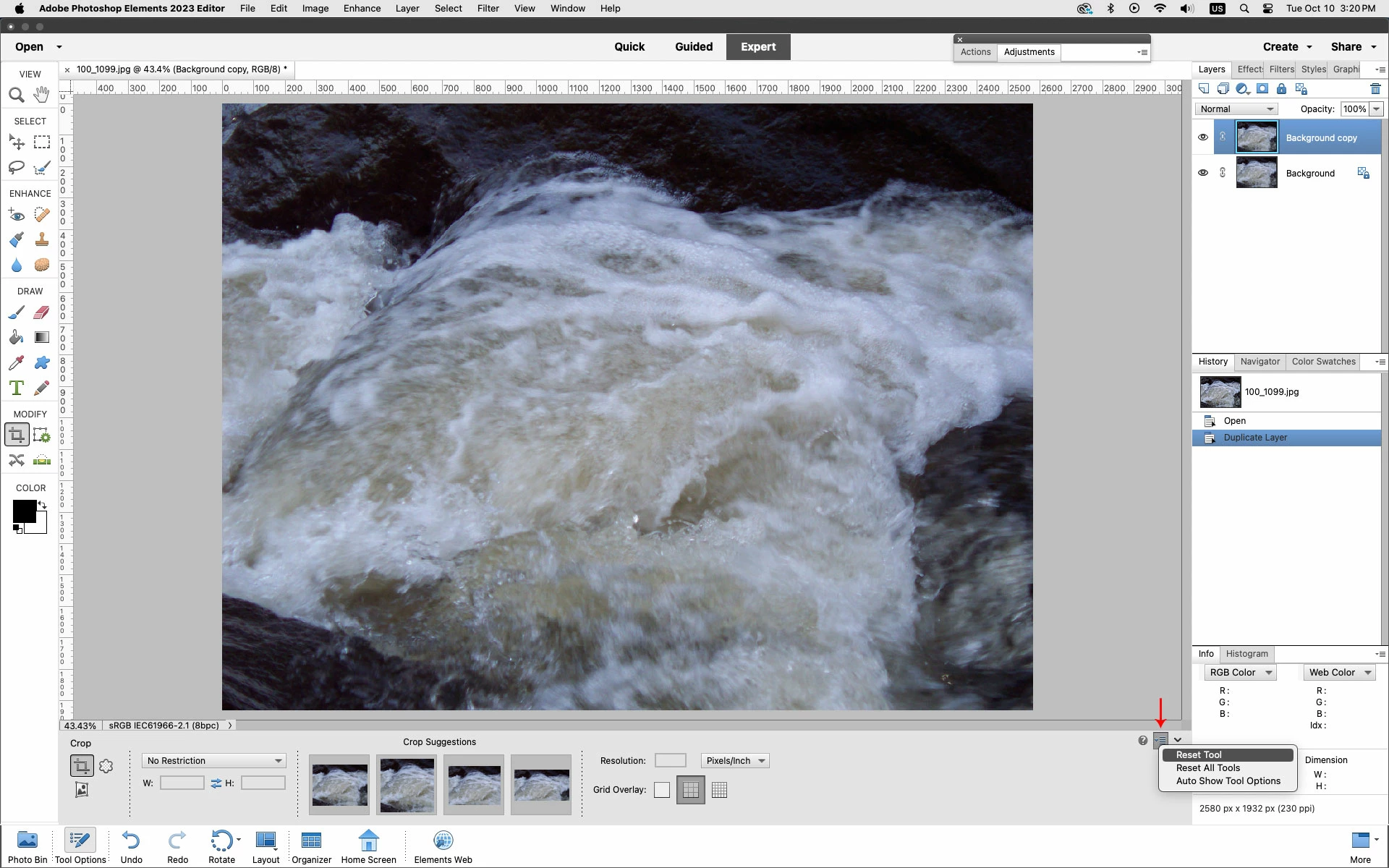Open the Normal blend mode dropdown
1389x868 pixels.
point(1236,109)
